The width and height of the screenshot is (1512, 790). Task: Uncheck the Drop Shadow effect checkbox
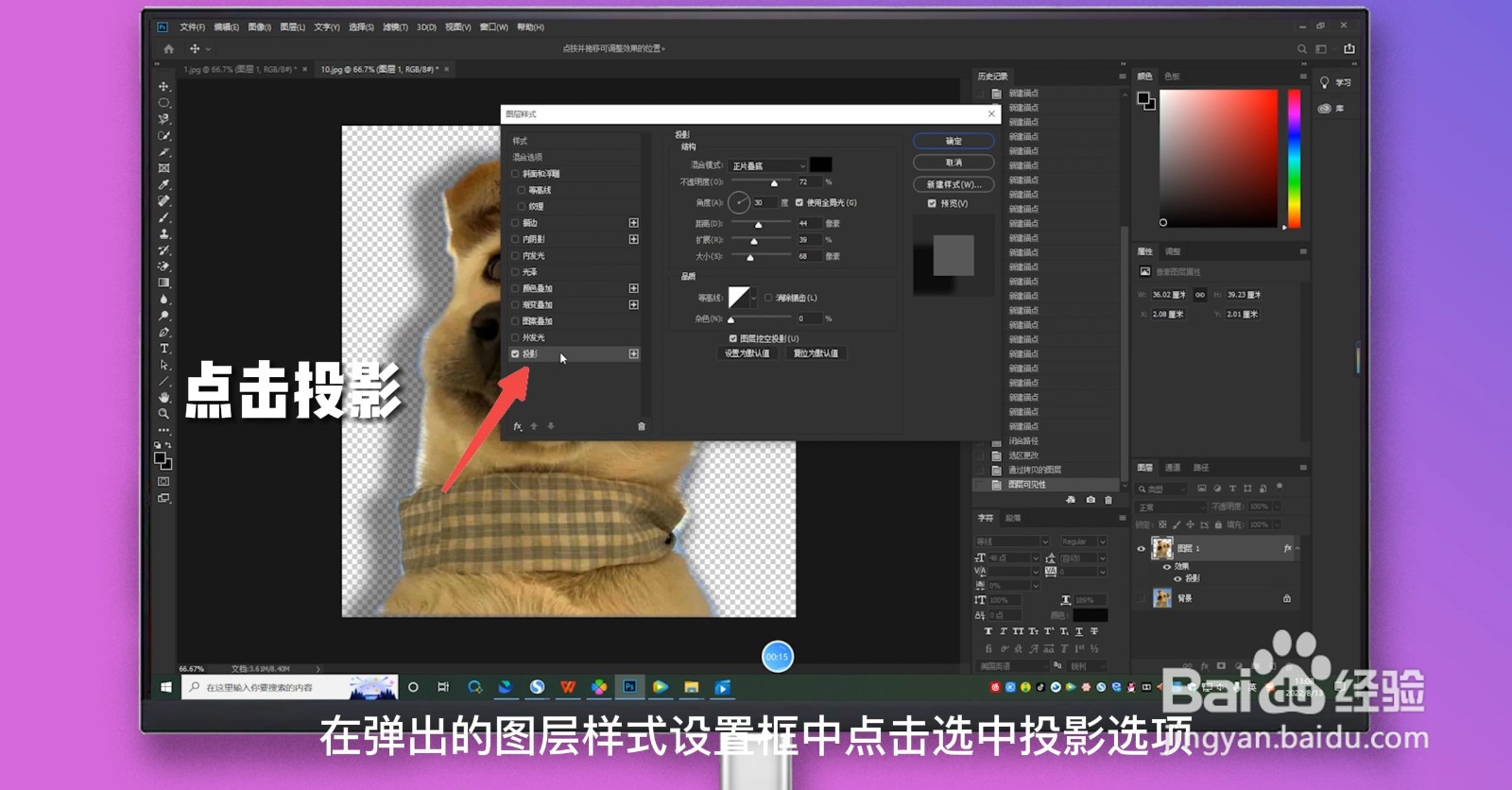pyautogui.click(x=515, y=353)
